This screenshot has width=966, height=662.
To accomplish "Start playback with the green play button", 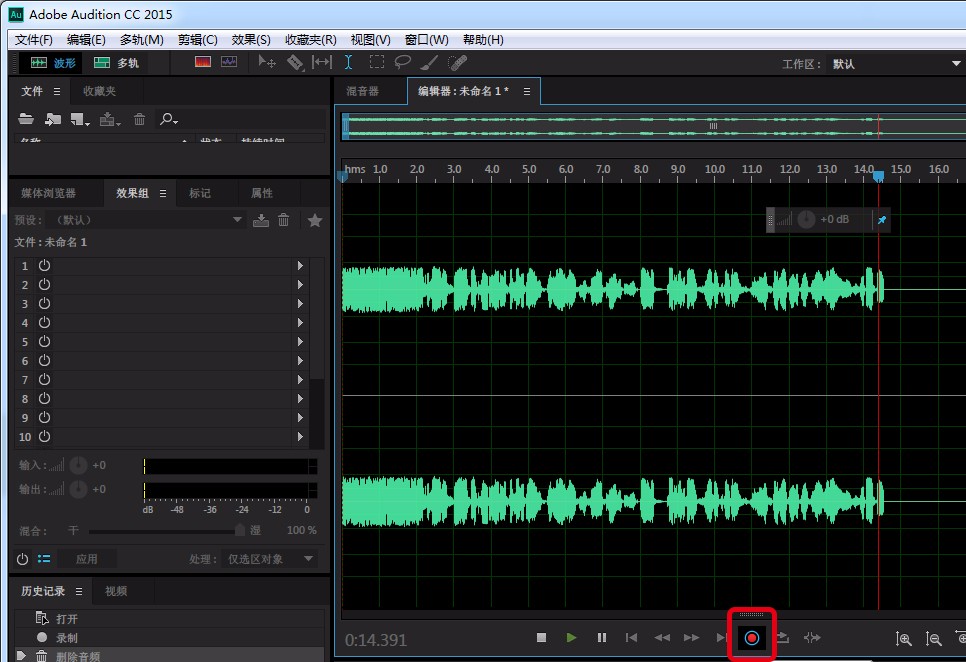I will (571, 638).
